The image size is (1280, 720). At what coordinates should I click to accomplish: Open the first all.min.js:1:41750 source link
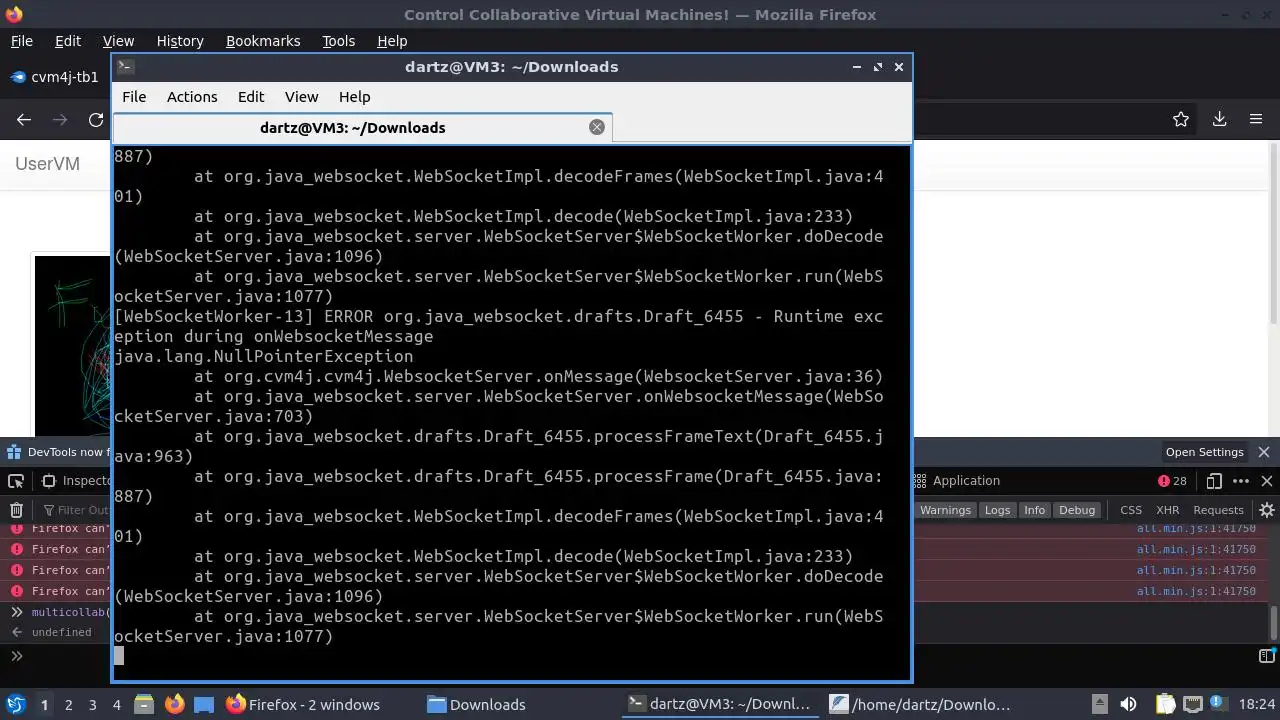click(x=1195, y=528)
